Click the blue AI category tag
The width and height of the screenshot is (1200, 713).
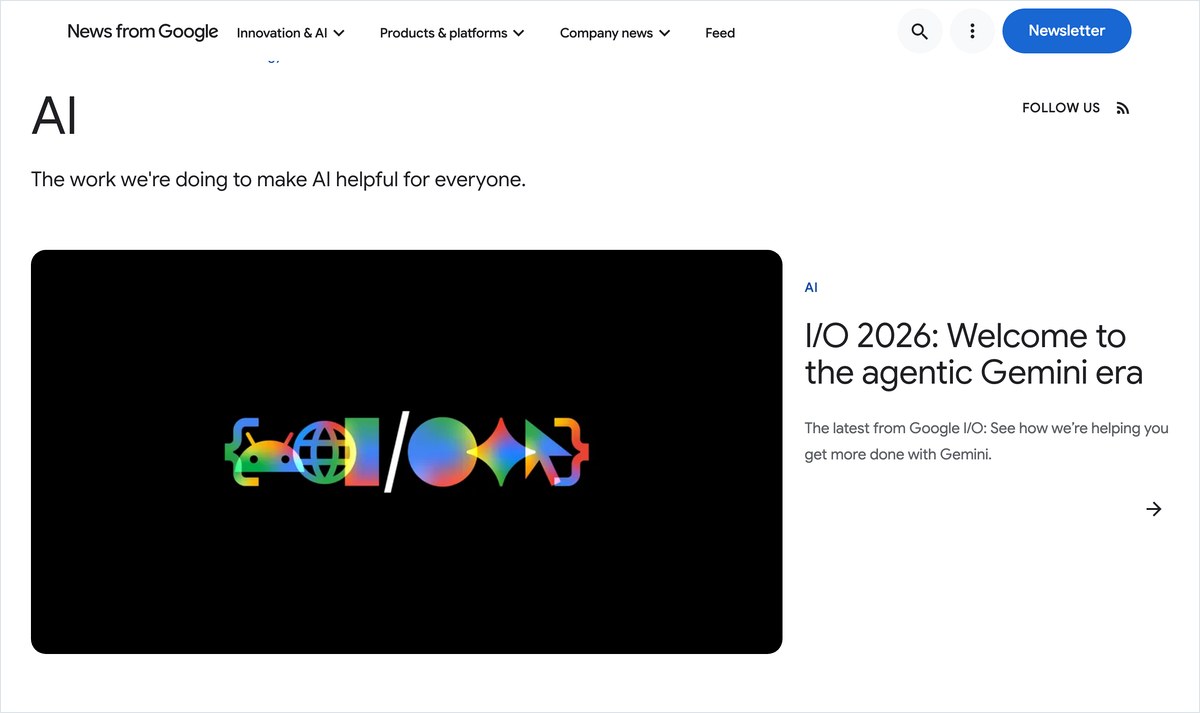pos(811,287)
